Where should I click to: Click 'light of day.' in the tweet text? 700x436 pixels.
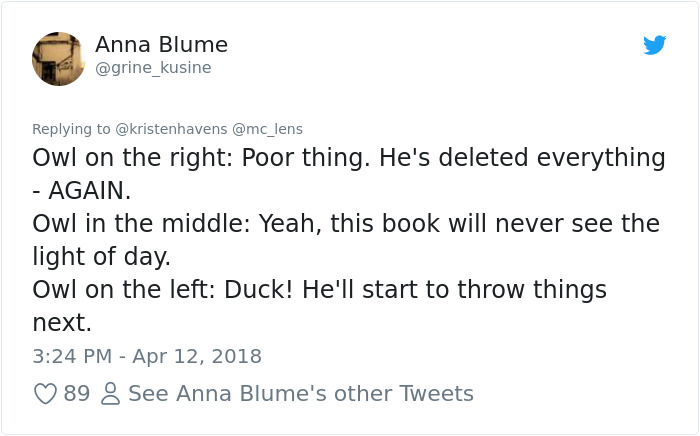102,256
